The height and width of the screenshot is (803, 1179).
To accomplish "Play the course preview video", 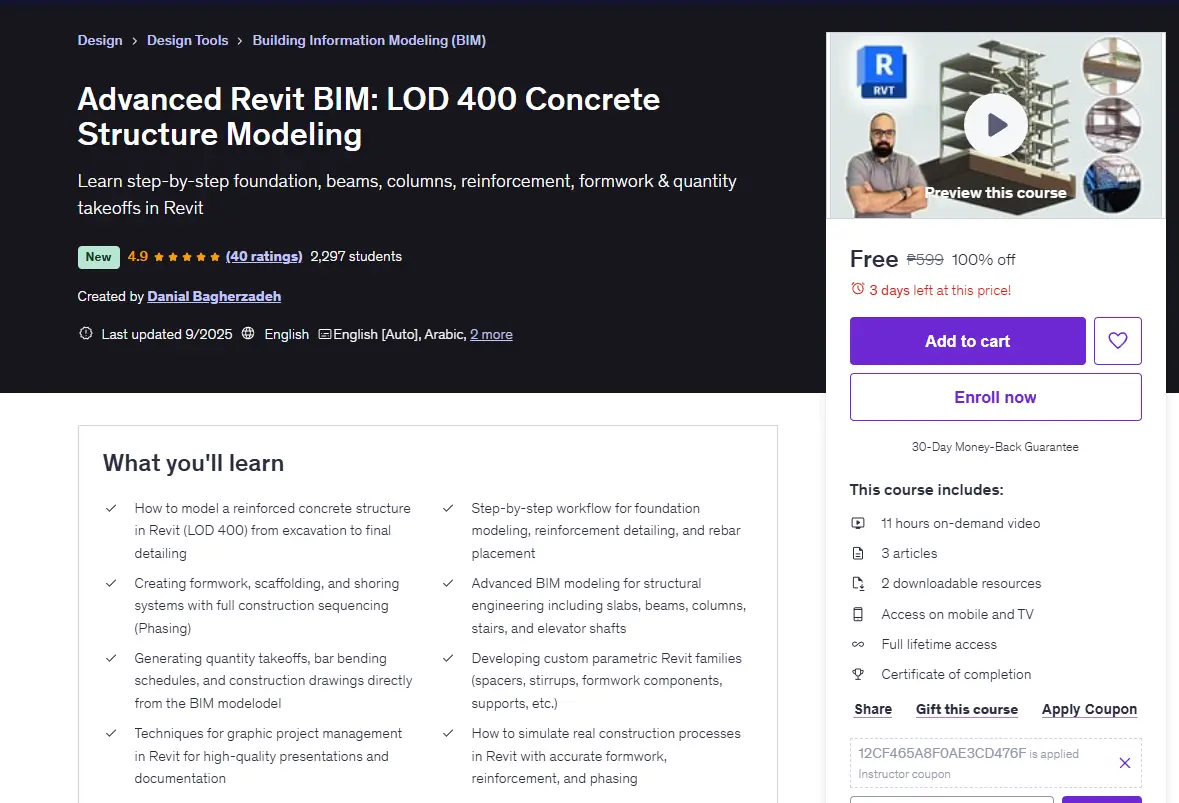I will tap(996, 125).
